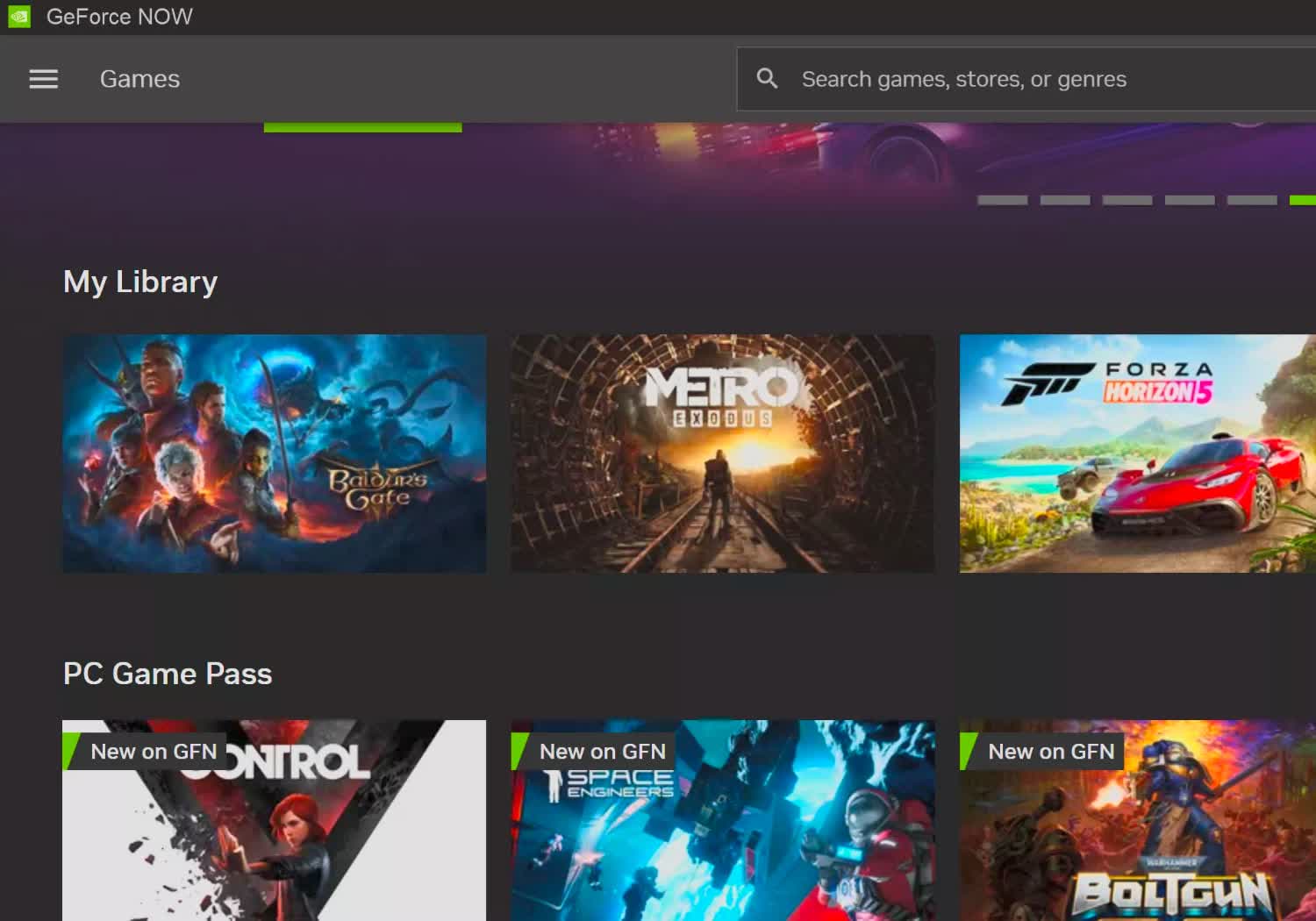Focus the search games, stores, or genres field
Screen dimensions: 1316x921
click(x=1026, y=79)
